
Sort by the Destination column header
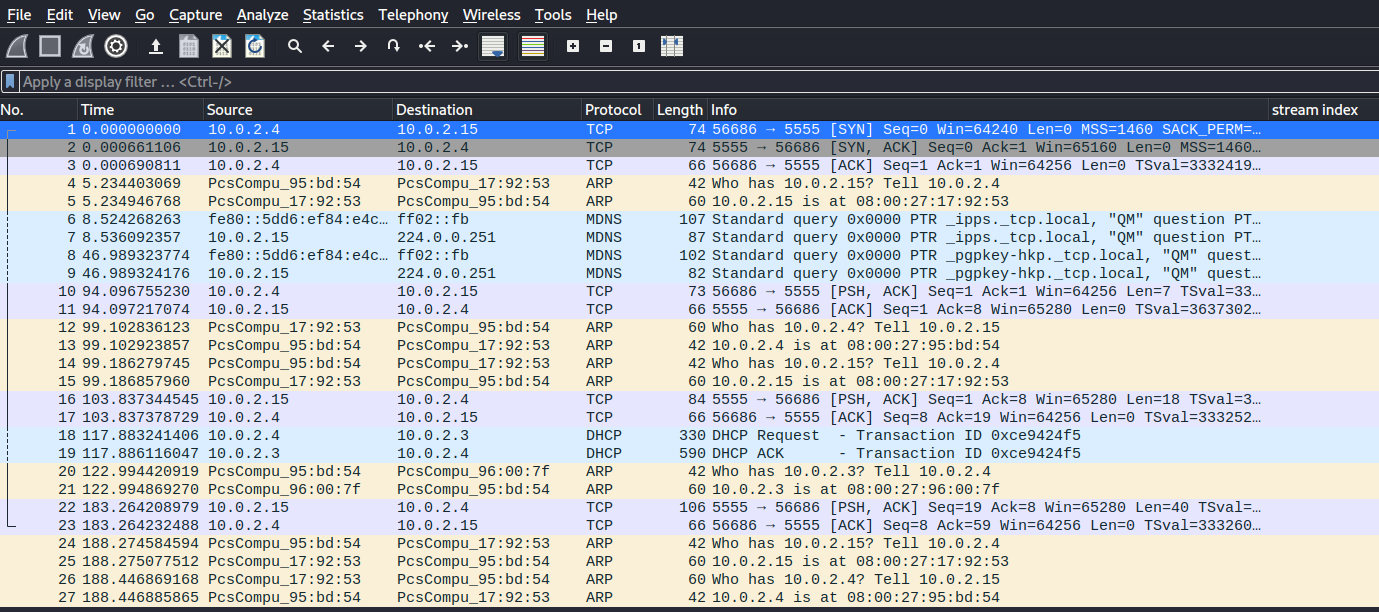click(x=487, y=110)
